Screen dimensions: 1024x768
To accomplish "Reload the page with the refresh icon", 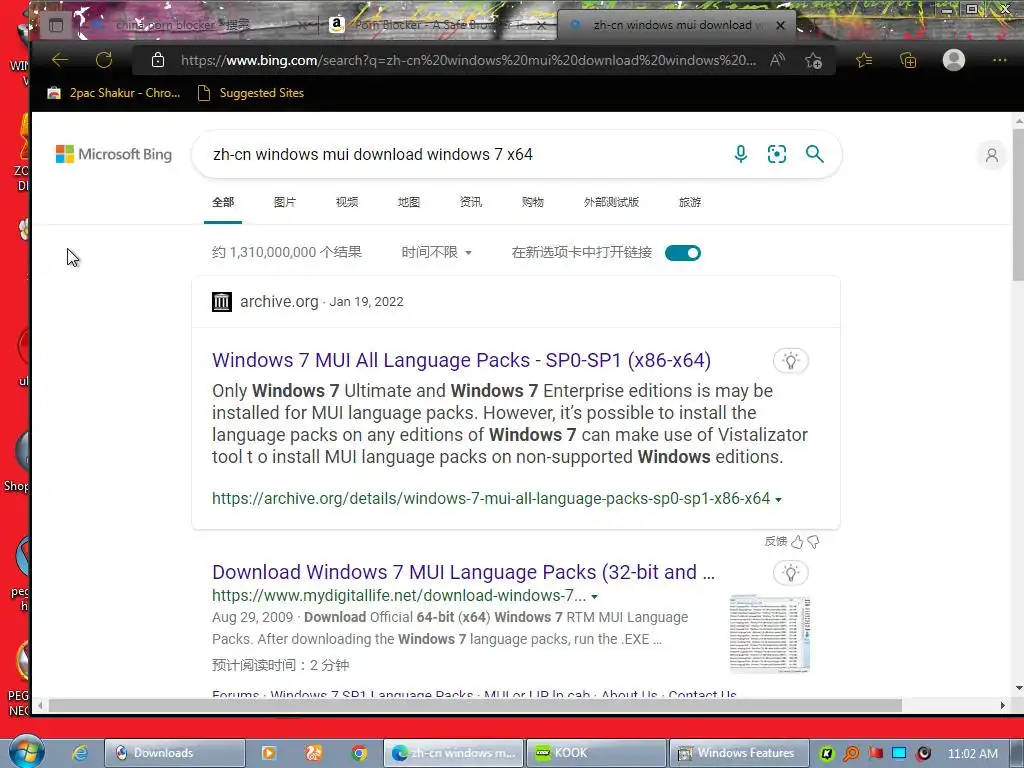I will point(104,60).
